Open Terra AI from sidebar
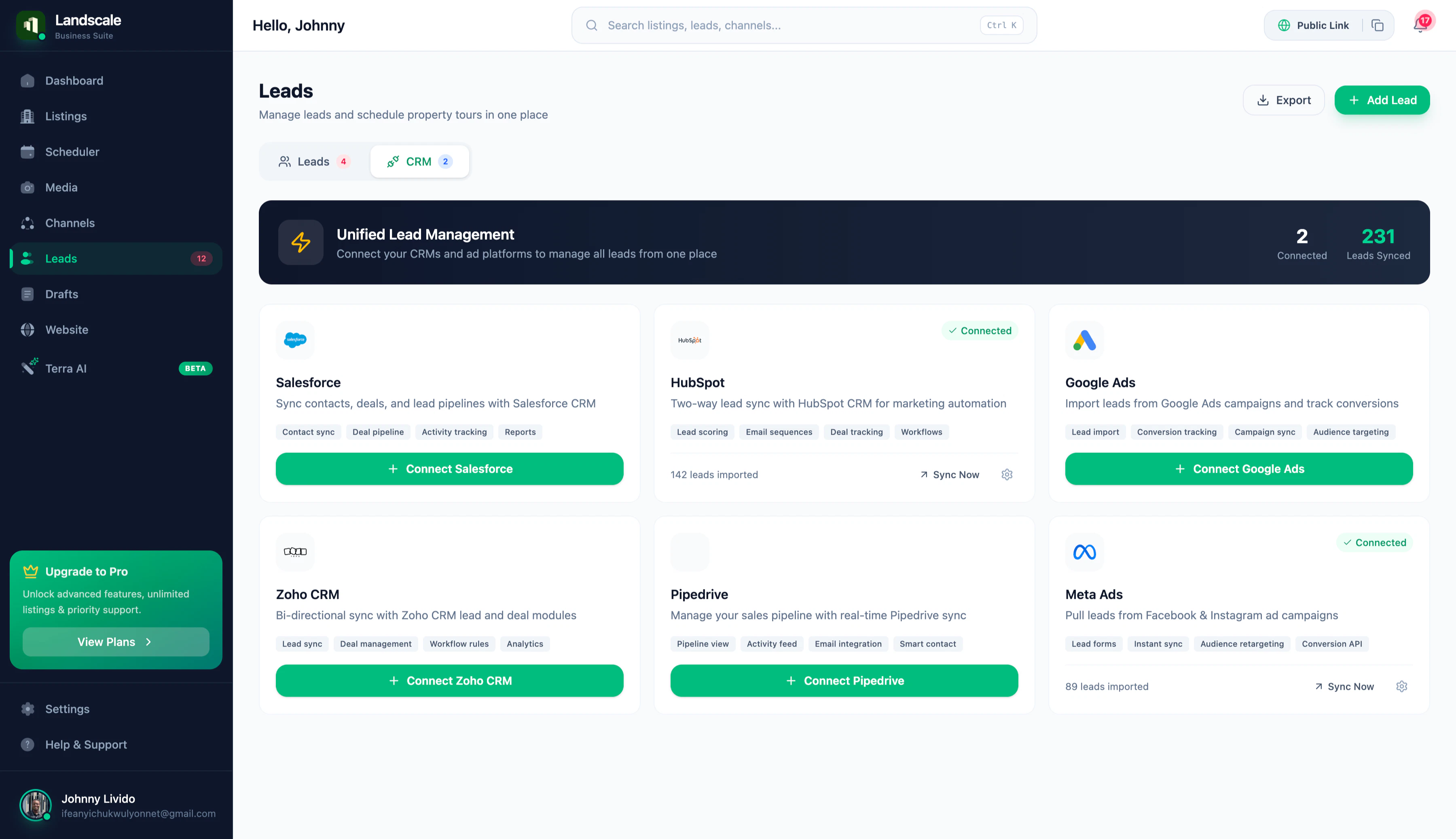Screen dimensions: 1456x839 pyautogui.click(x=66, y=369)
